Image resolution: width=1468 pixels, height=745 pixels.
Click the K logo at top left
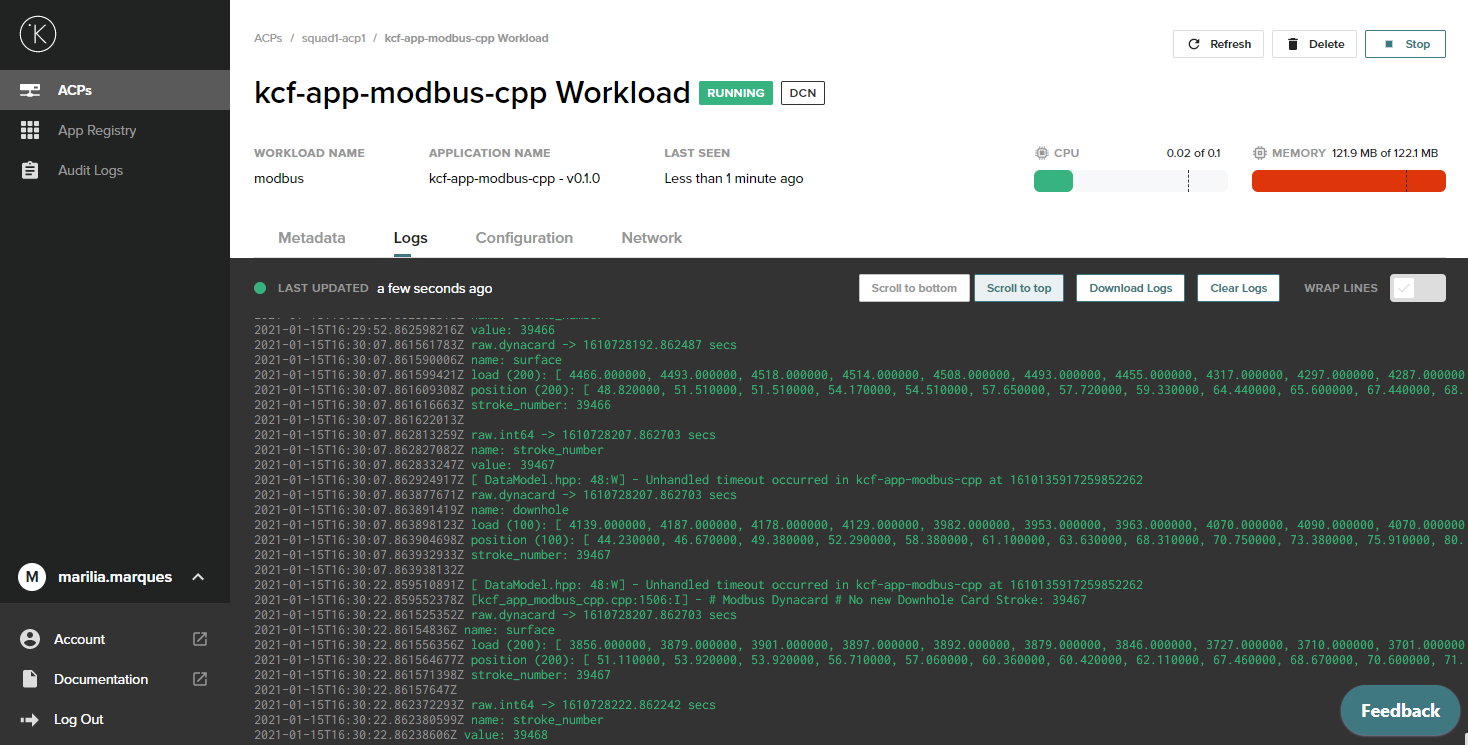tap(38, 34)
